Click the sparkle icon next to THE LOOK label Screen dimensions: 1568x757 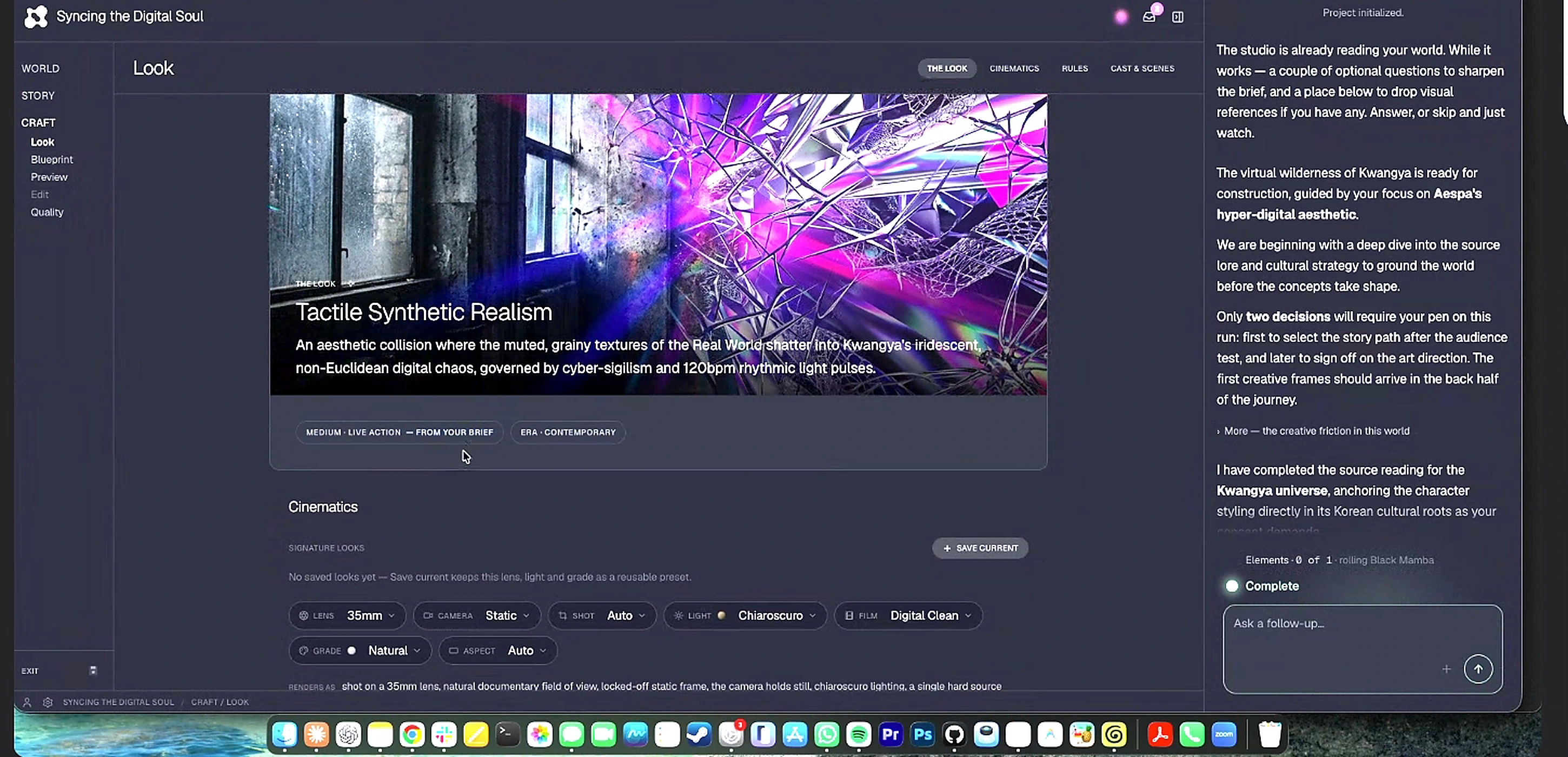350,283
